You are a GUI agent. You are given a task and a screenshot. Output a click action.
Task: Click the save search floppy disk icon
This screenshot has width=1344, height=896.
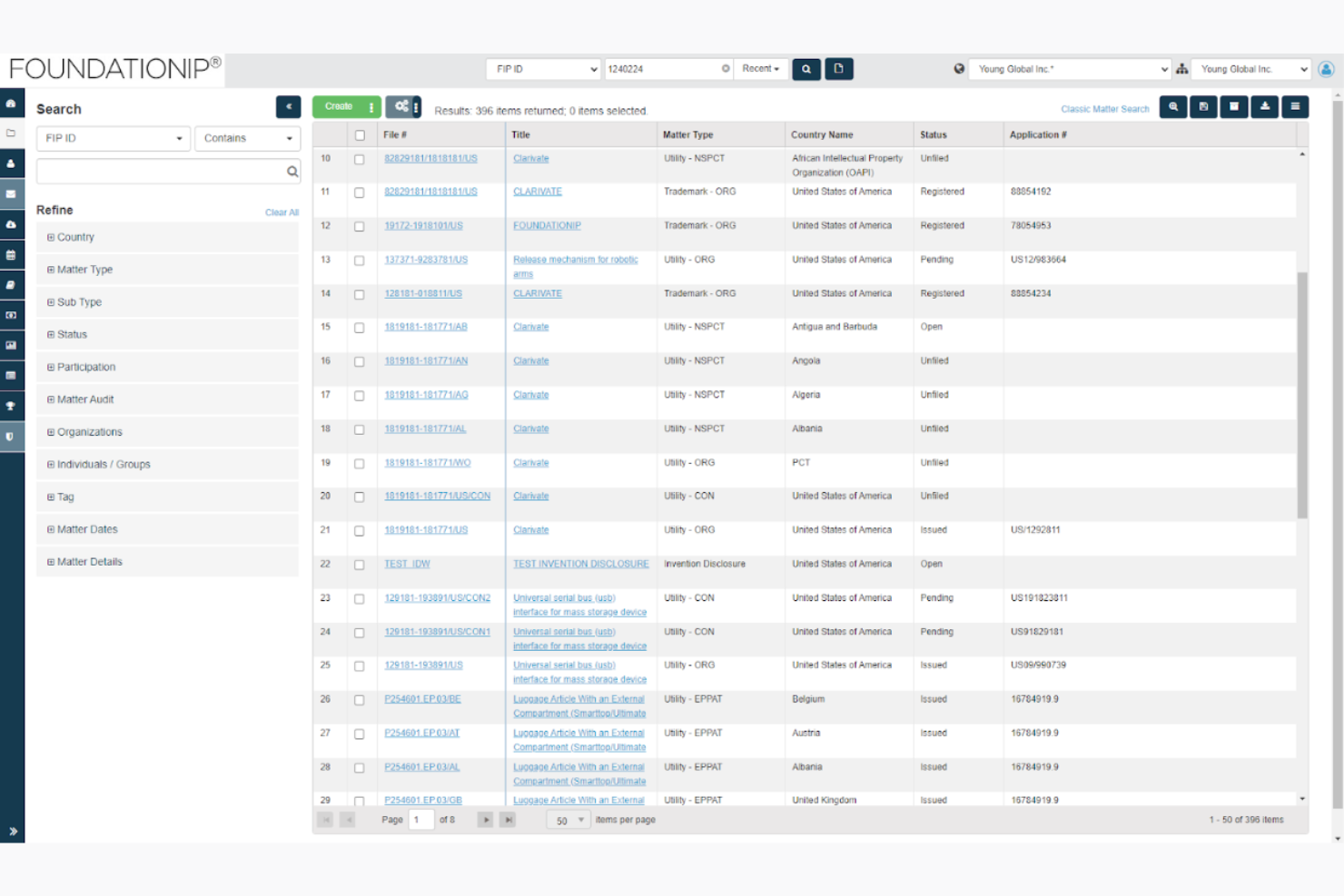[x=1203, y=107]
